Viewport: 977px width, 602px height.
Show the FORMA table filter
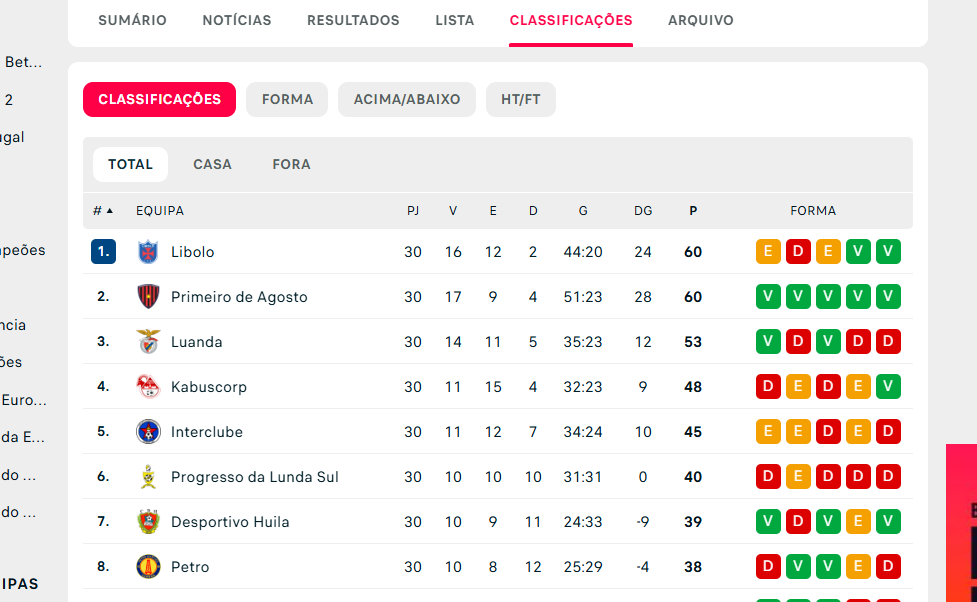pyautogui.click(x=287, y=100)
